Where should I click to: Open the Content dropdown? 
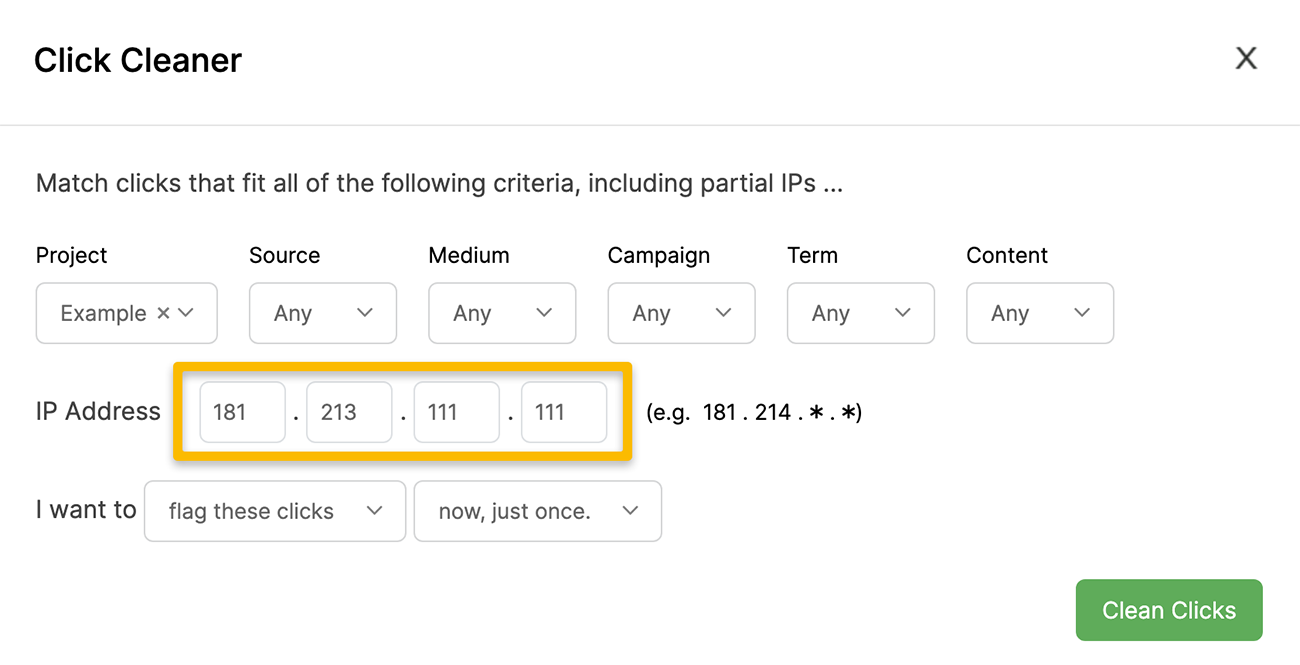tap(1039, 313)
